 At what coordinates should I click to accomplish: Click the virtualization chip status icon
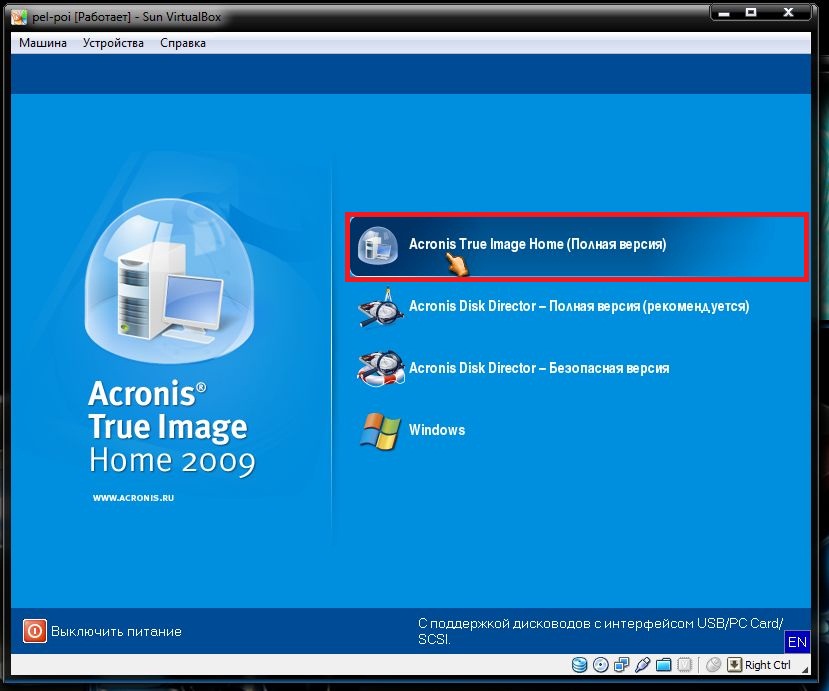pos(685,665)
